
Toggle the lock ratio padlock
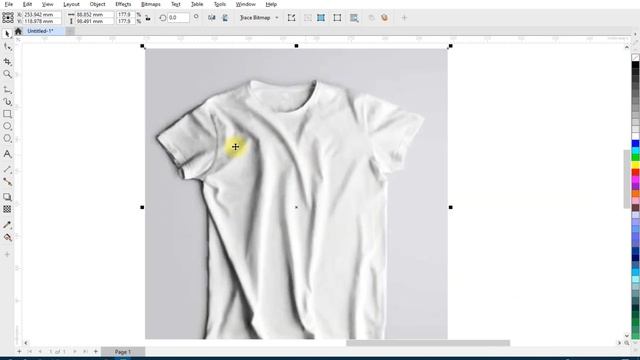[148, 18]
